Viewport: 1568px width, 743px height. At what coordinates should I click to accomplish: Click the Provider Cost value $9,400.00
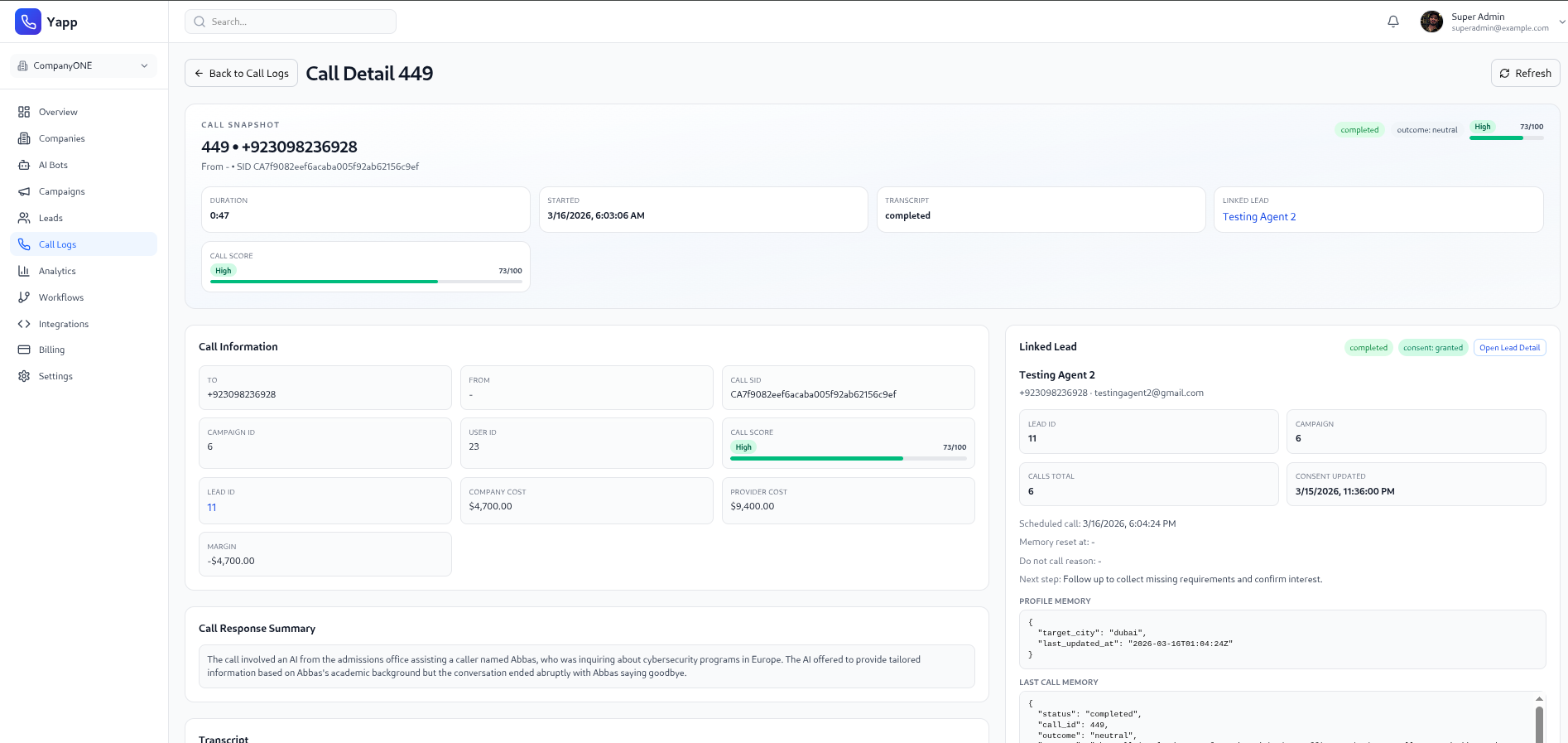point(753,506)
